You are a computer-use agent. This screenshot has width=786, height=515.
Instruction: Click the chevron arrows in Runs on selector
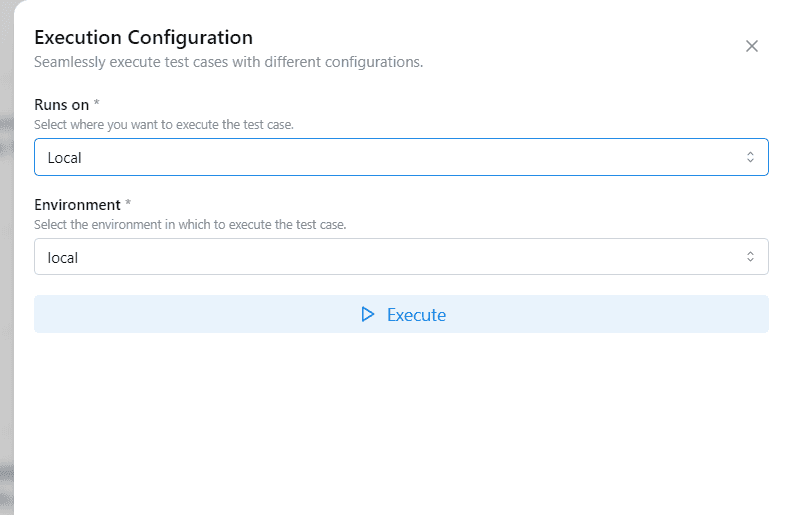point(750,157)
